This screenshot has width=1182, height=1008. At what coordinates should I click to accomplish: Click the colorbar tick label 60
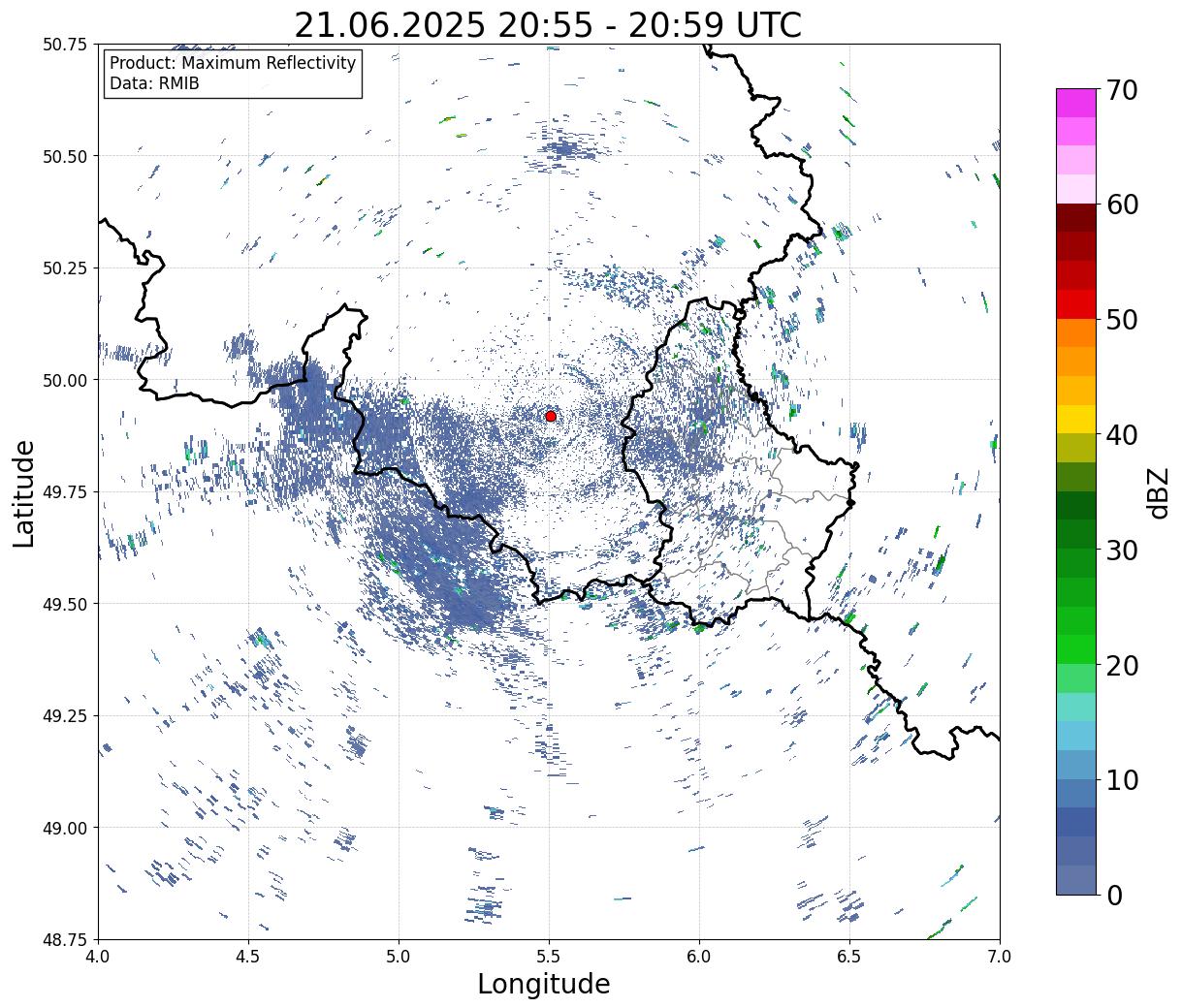(1121, 205)
